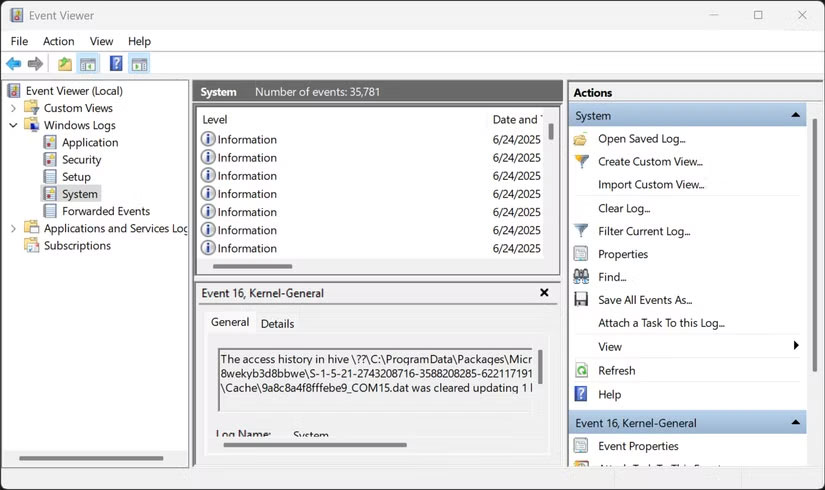
Task: Click Clear Log in Actions pane
Action: (x=624, y=208)
